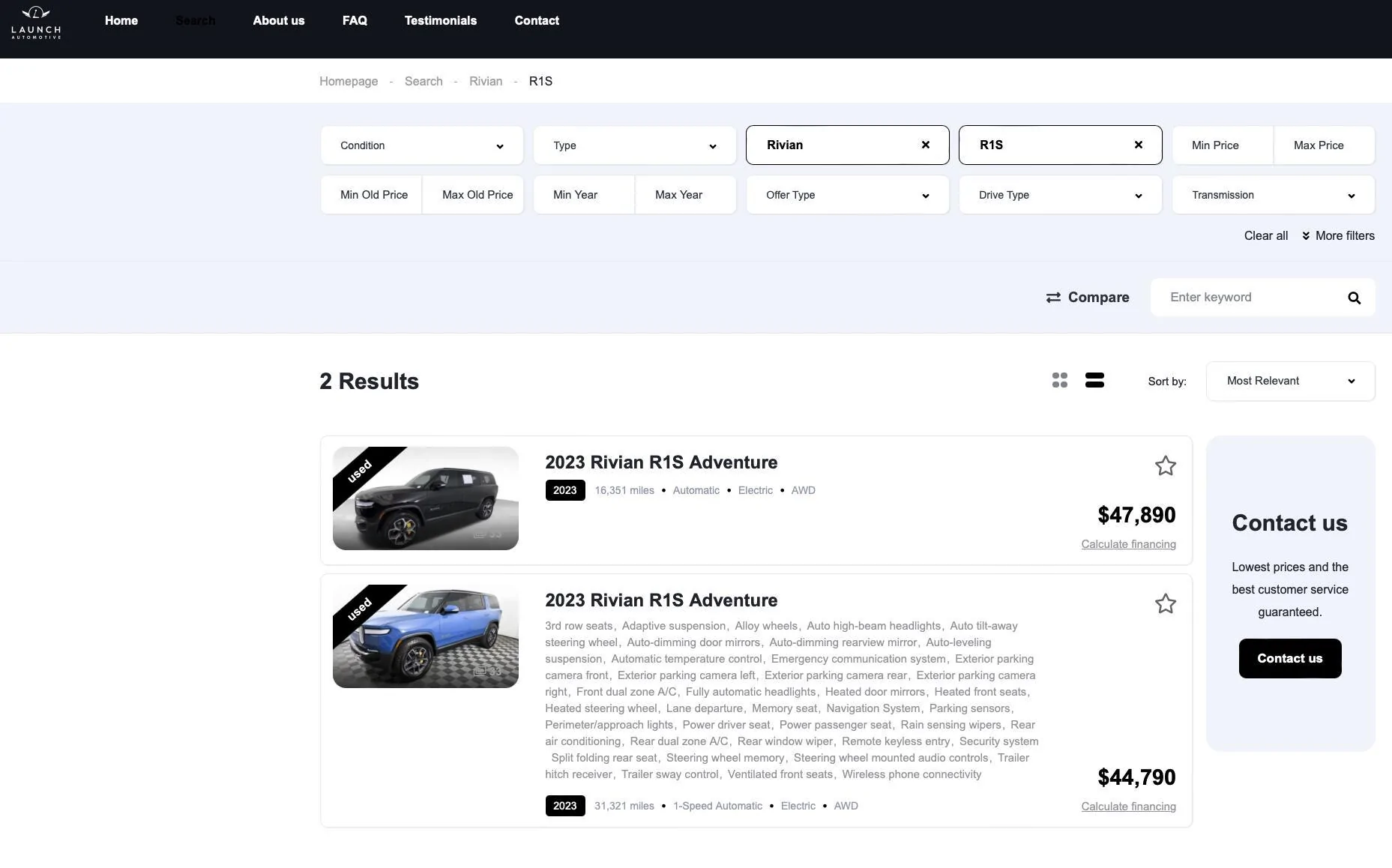
Task: Click the $47,890 price
Action: pos(1136,516)
